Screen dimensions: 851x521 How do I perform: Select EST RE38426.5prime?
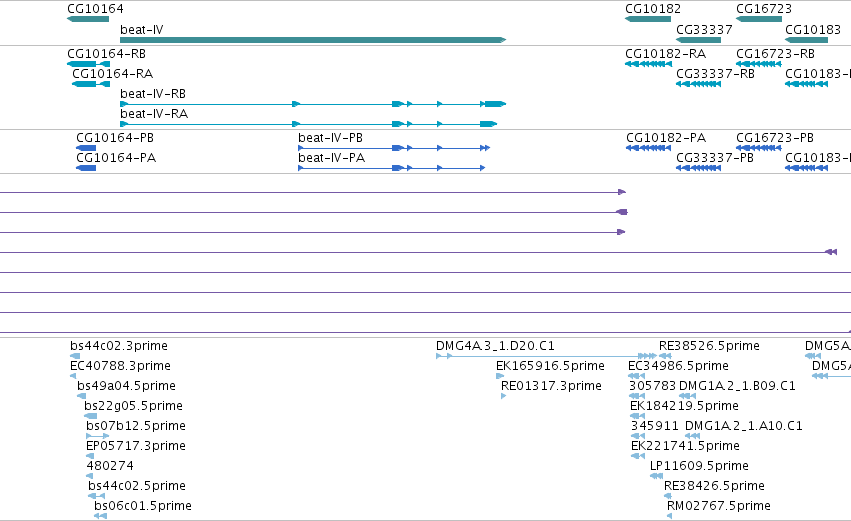(x=668, y=496)
